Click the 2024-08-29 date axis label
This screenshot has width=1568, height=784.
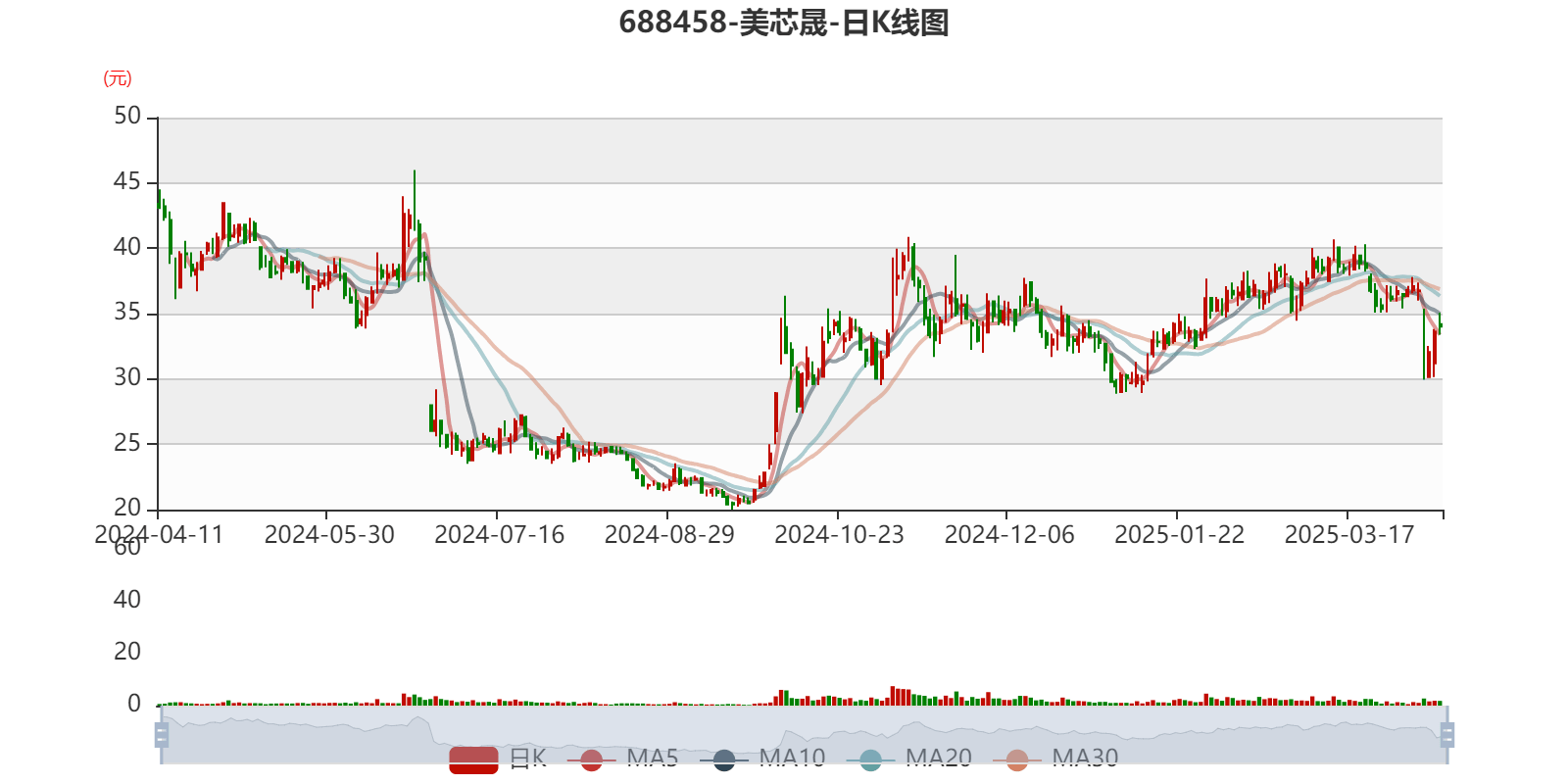click(x=669, y=535)
